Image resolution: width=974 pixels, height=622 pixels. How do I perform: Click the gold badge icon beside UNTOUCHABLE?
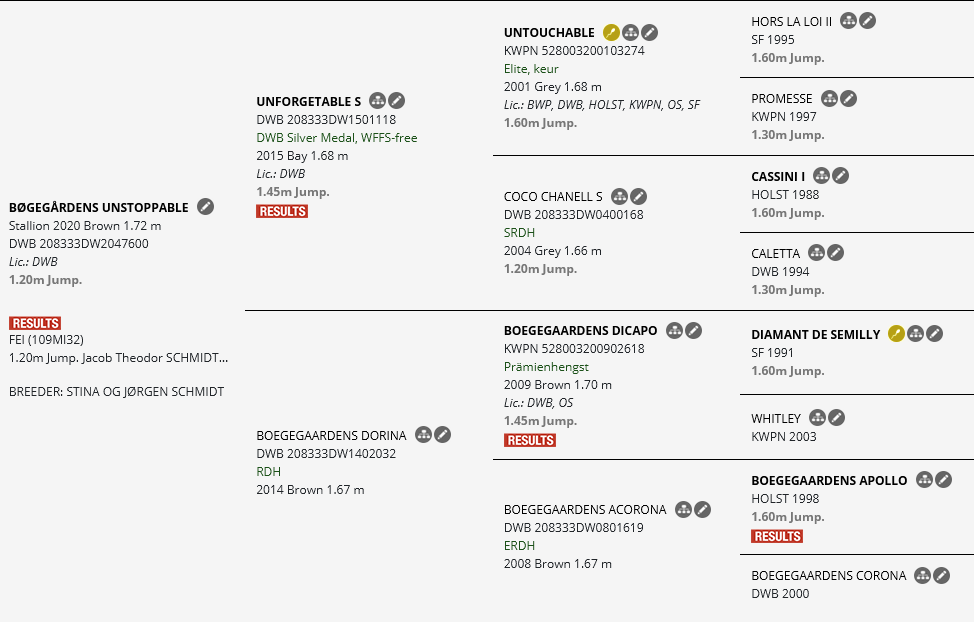coord(611,33)
